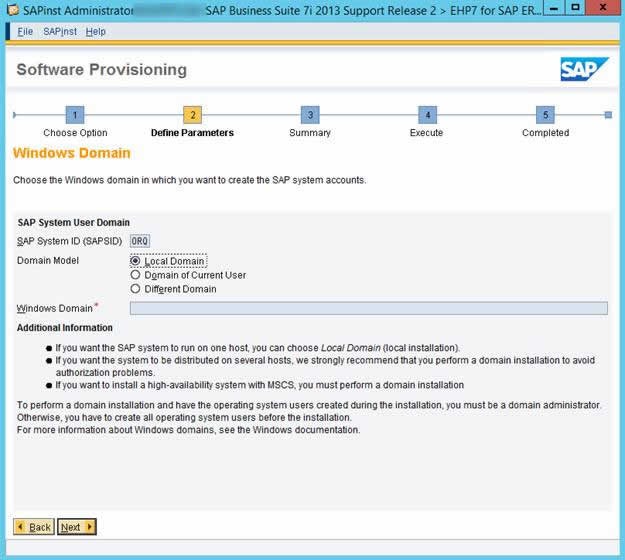Viewport: 625px width, 560px height.
Task: Click the SAPinst window title icon
Action: point(13,10)
